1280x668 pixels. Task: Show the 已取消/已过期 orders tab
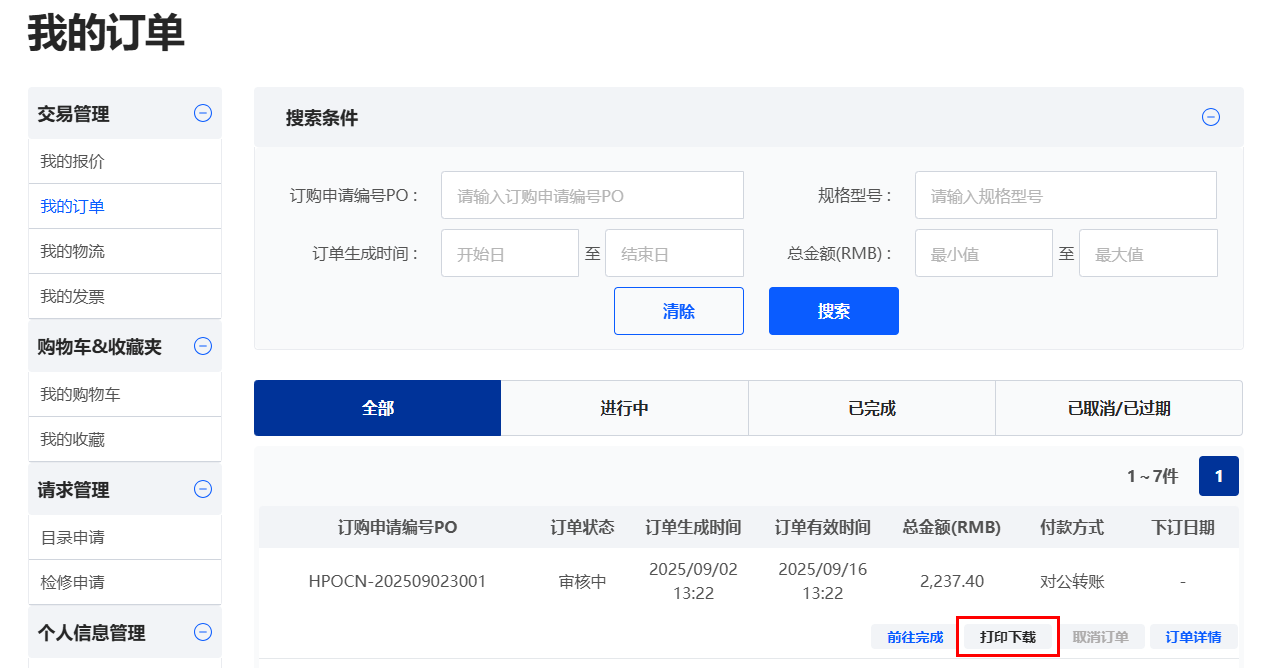1118,408
